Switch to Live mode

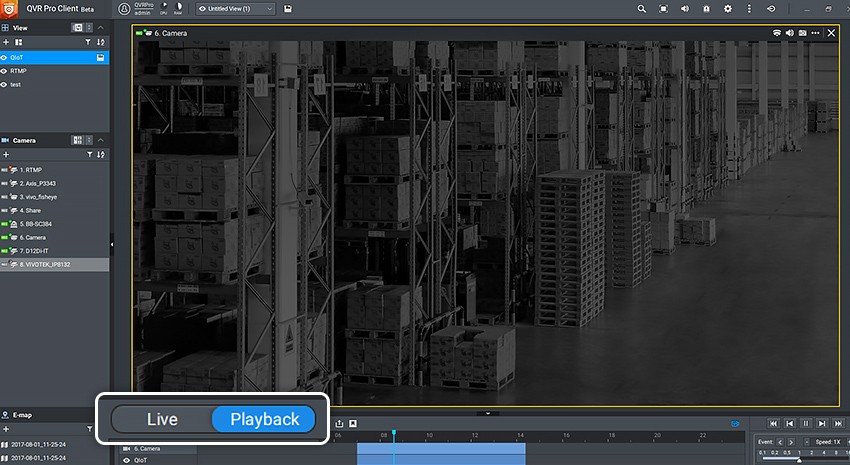[x=162, y=420]
